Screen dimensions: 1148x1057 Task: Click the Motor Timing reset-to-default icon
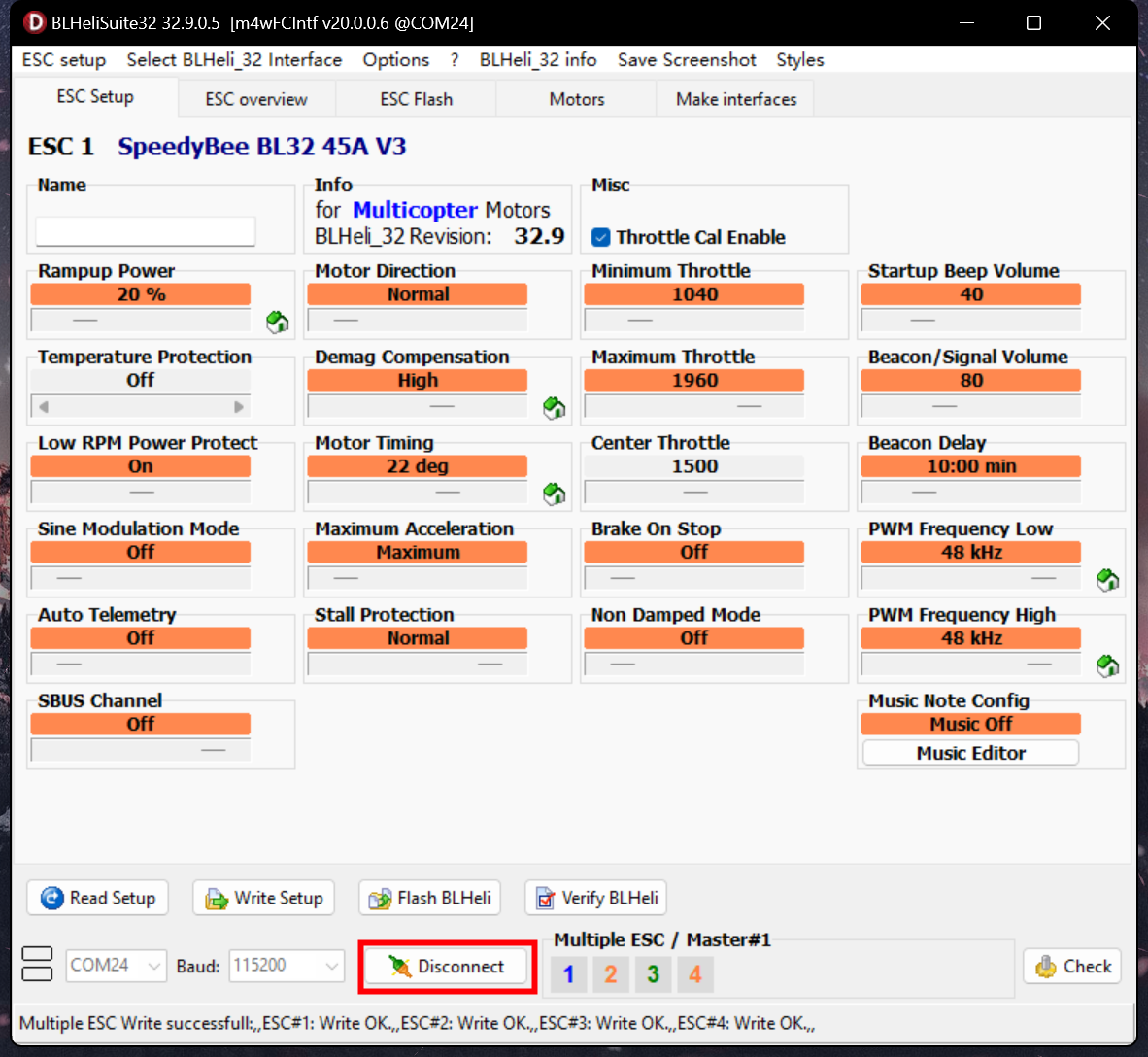555,494
